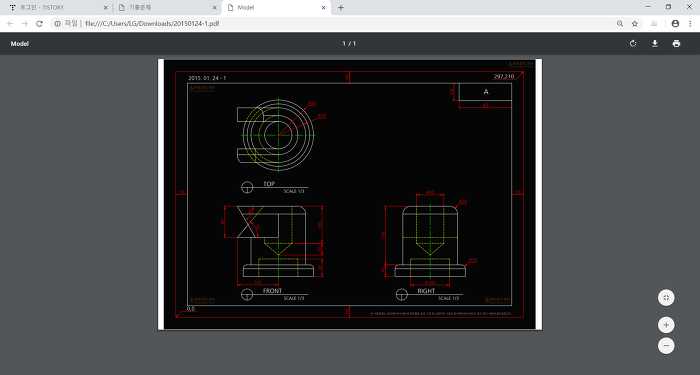Image resolution: width=700 pixels, height=375 pixels.
Task: Open the Chrome three-dot menu
Action: tap(690, 24)
